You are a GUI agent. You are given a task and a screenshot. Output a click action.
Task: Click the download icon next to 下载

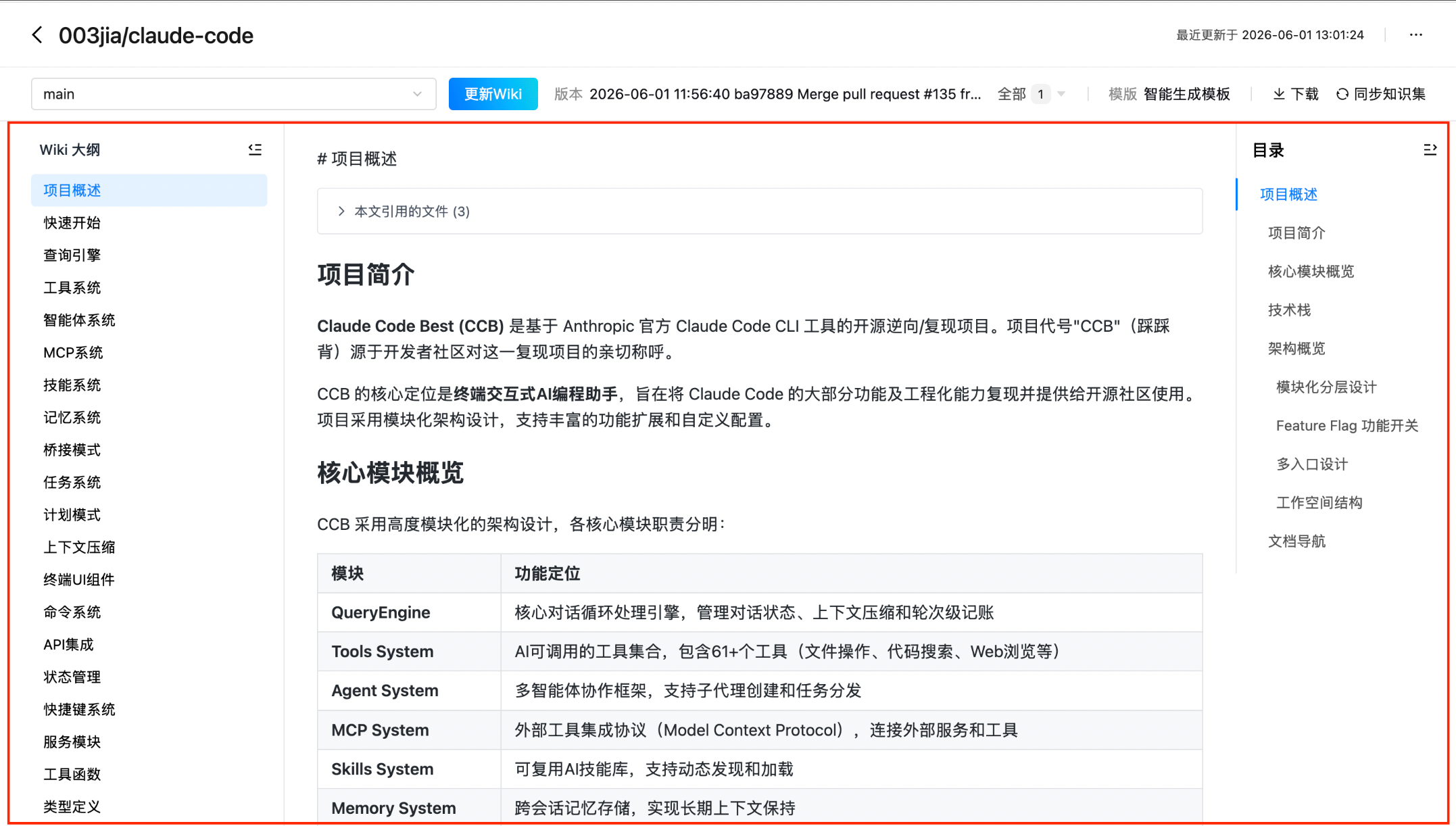point(1279,94)
